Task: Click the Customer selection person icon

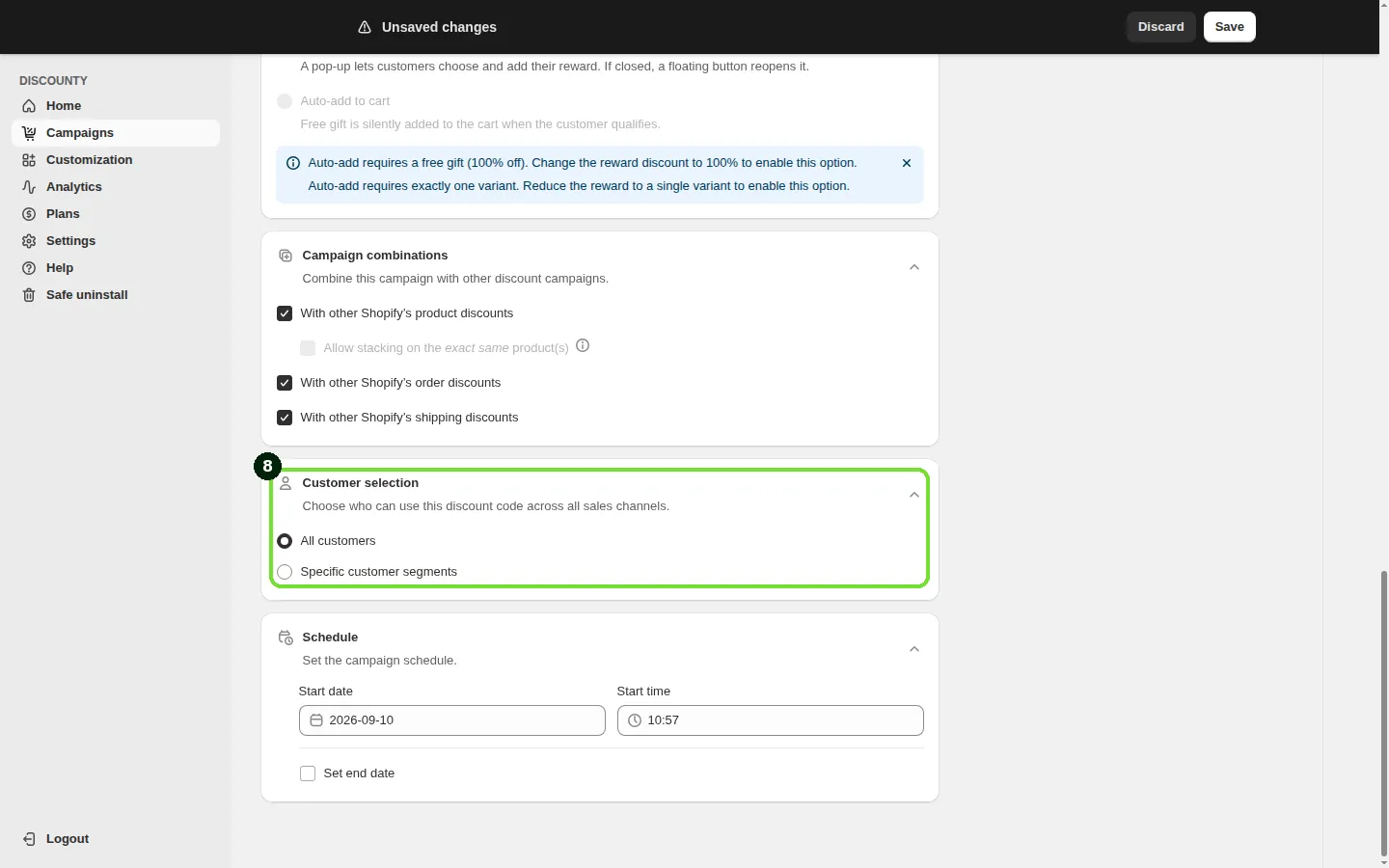Action: 286,483
